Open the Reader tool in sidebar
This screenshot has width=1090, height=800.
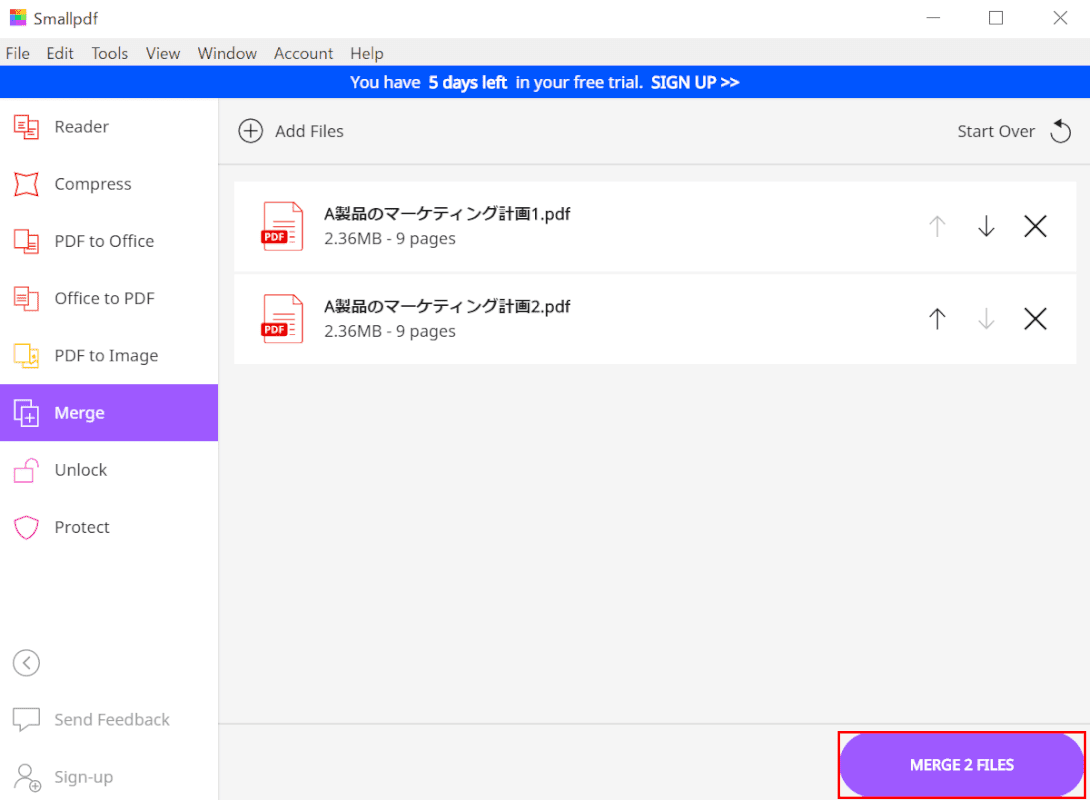coord(108,126)
